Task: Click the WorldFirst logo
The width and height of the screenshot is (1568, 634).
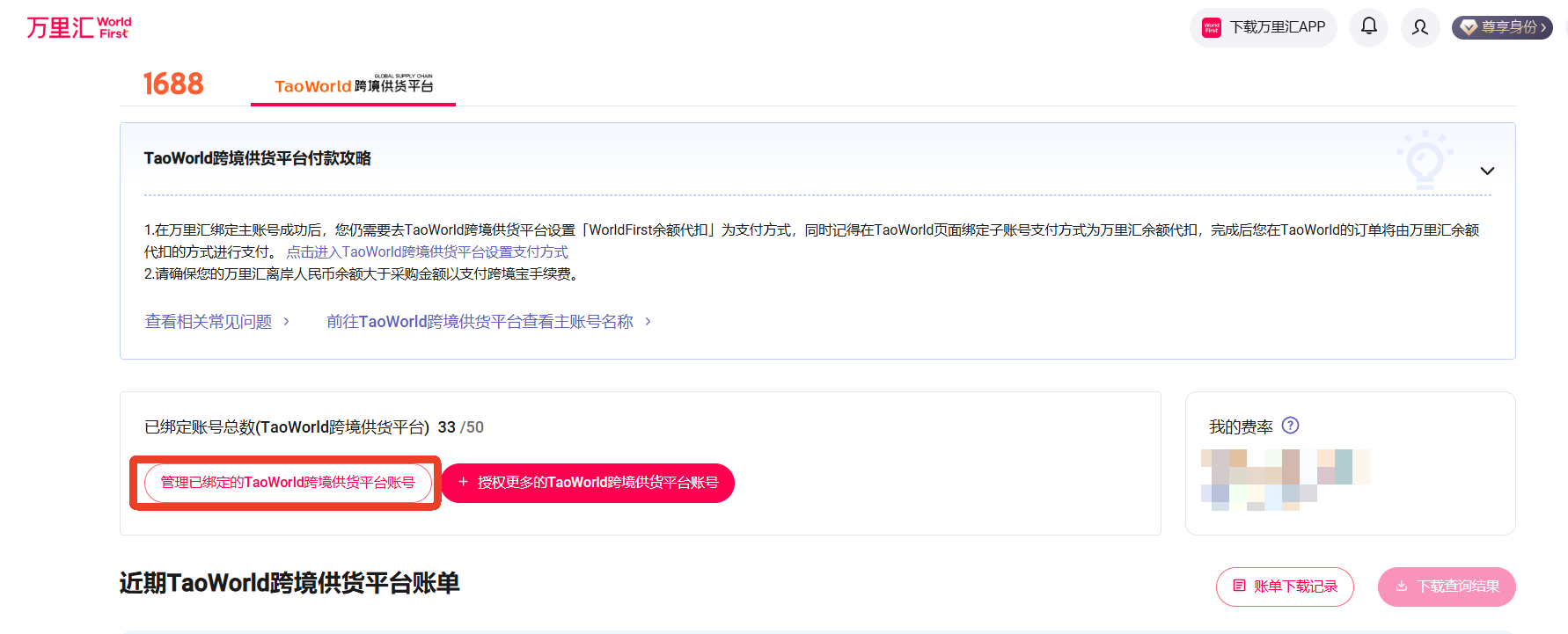Action: (x=78, y=27)
